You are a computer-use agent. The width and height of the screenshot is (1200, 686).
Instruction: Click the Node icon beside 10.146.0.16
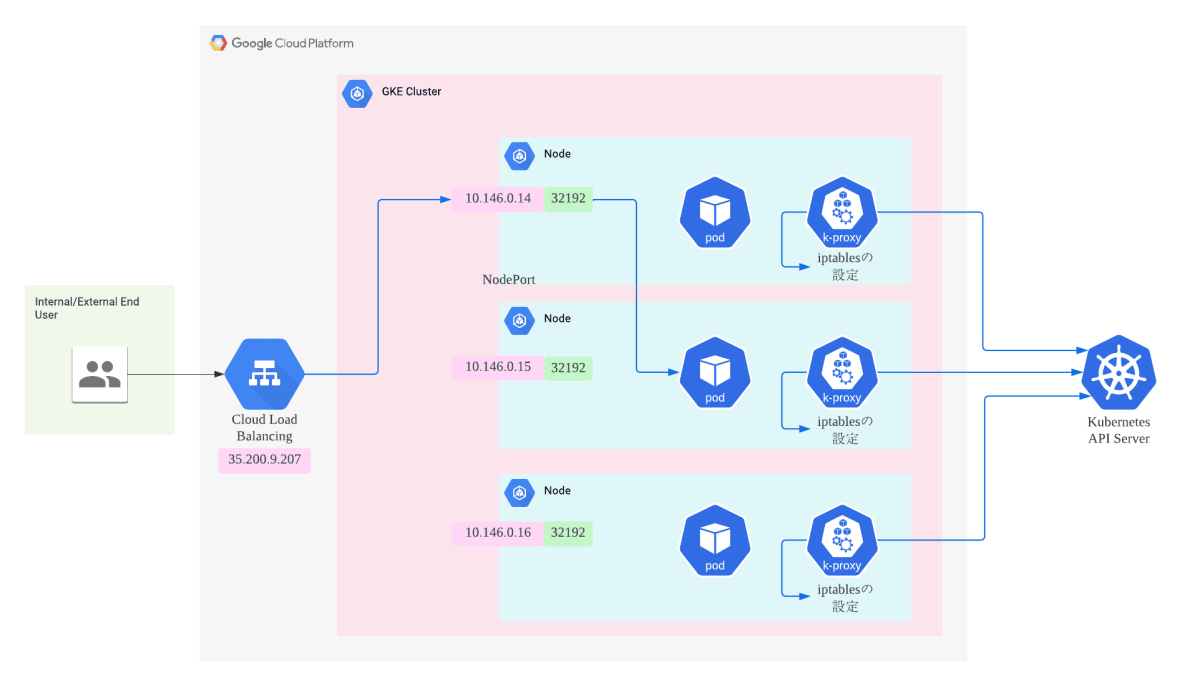519,492
